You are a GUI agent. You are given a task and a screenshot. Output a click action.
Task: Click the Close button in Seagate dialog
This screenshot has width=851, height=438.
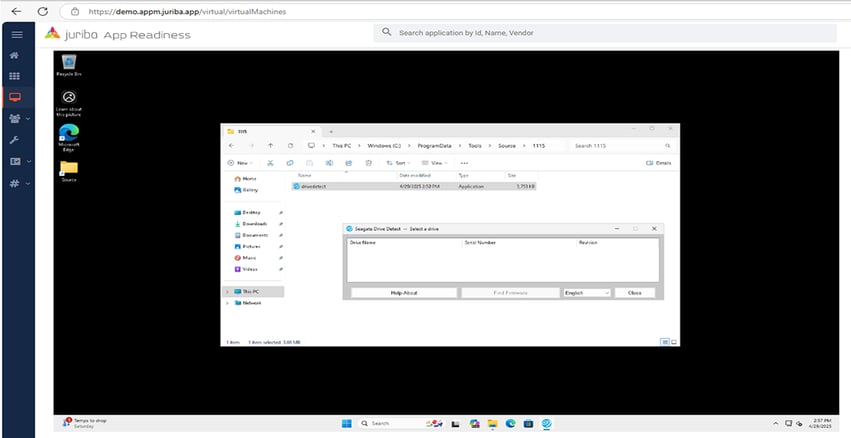(x=635, y=293)
